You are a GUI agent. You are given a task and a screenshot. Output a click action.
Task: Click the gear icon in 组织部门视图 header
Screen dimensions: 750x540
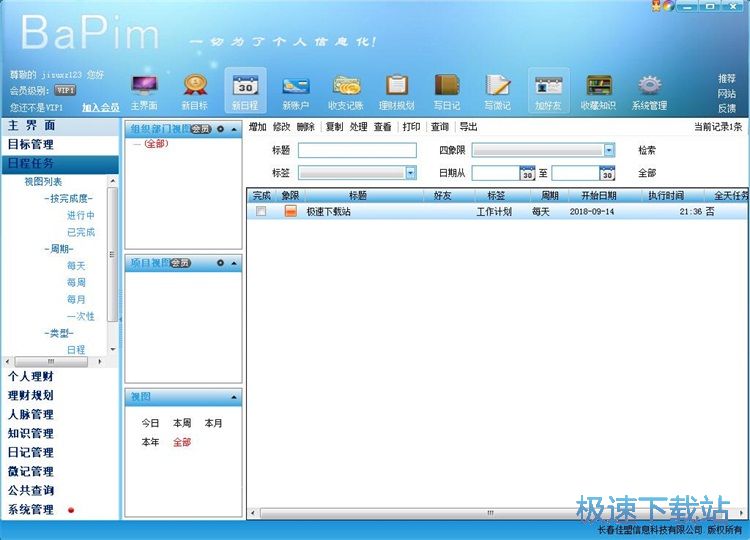point(221,129)
